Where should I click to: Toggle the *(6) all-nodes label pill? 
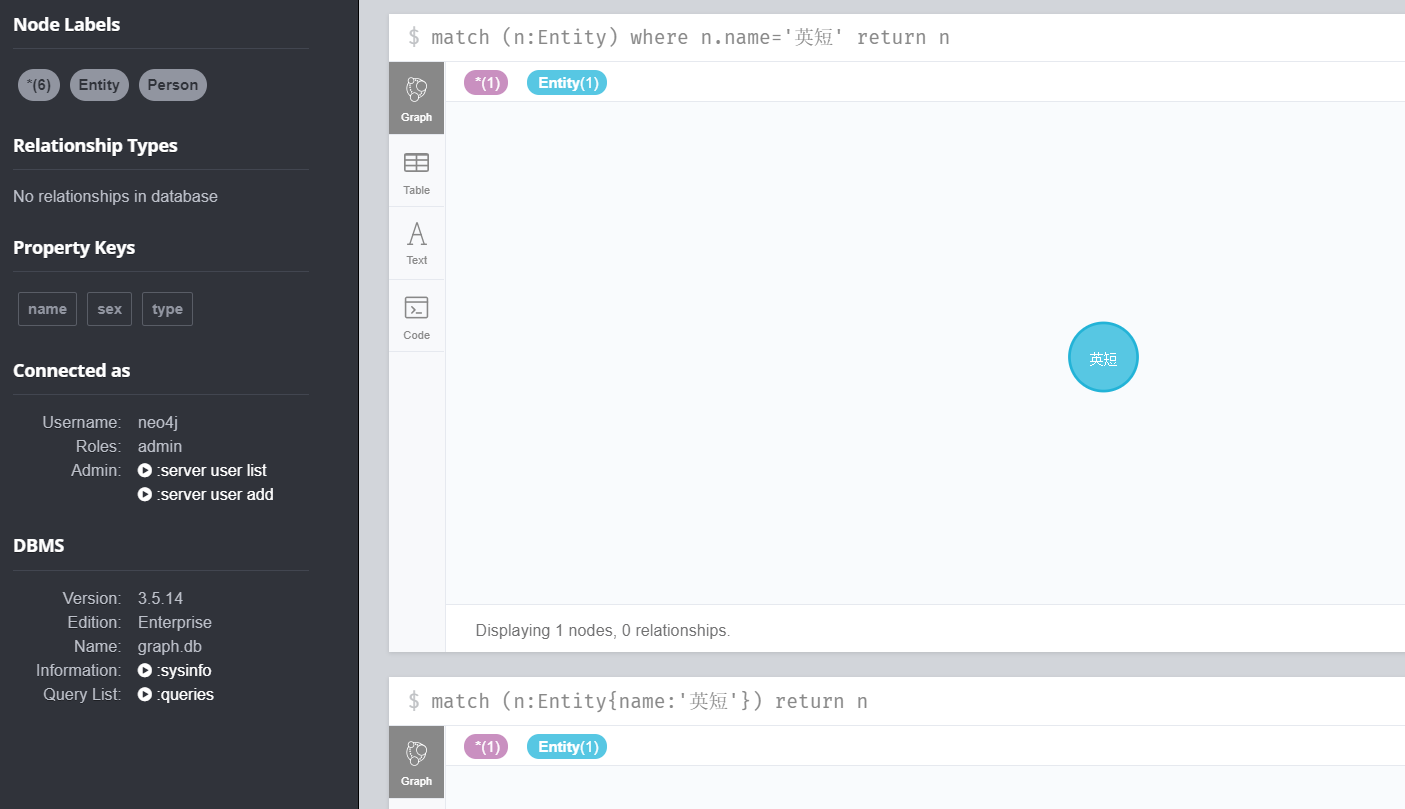click(x=38, y=85)
